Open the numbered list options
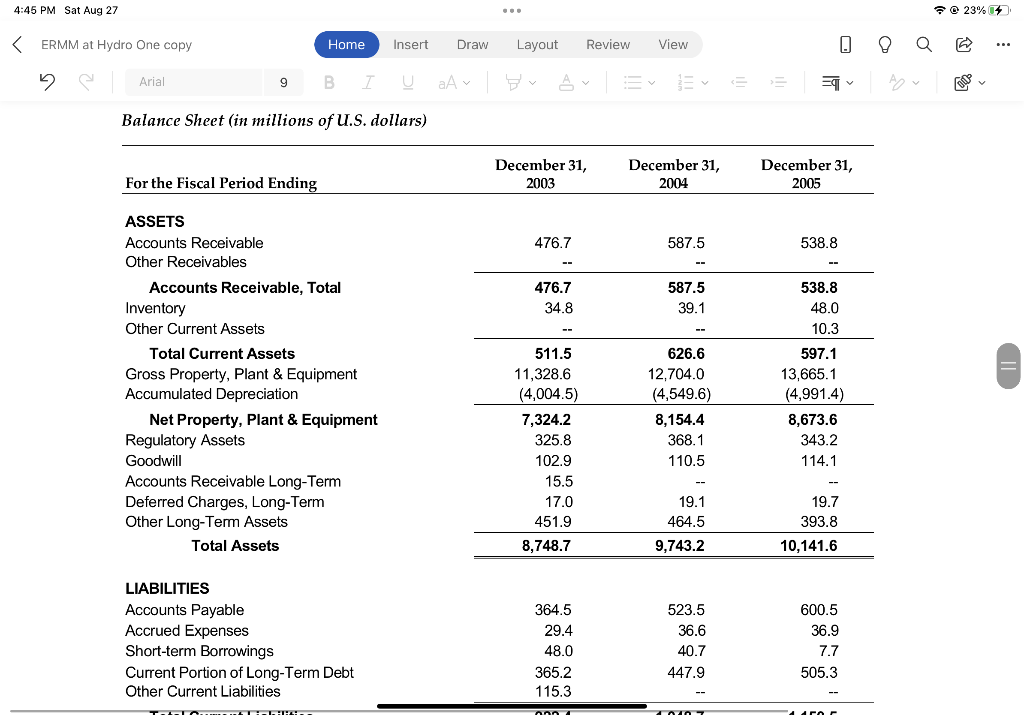The width and height of the screenshot is (1024, 715). [x=704, y=82]
